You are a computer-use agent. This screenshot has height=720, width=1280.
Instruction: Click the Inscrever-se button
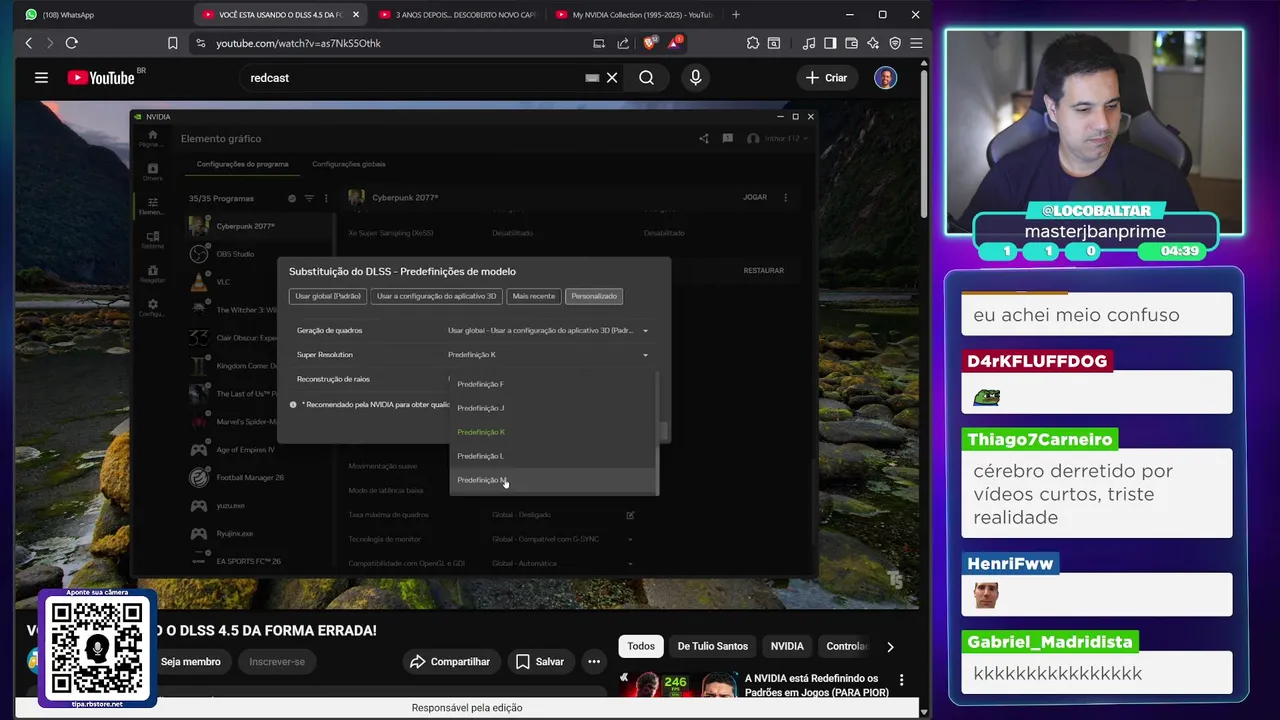[277, 662]
